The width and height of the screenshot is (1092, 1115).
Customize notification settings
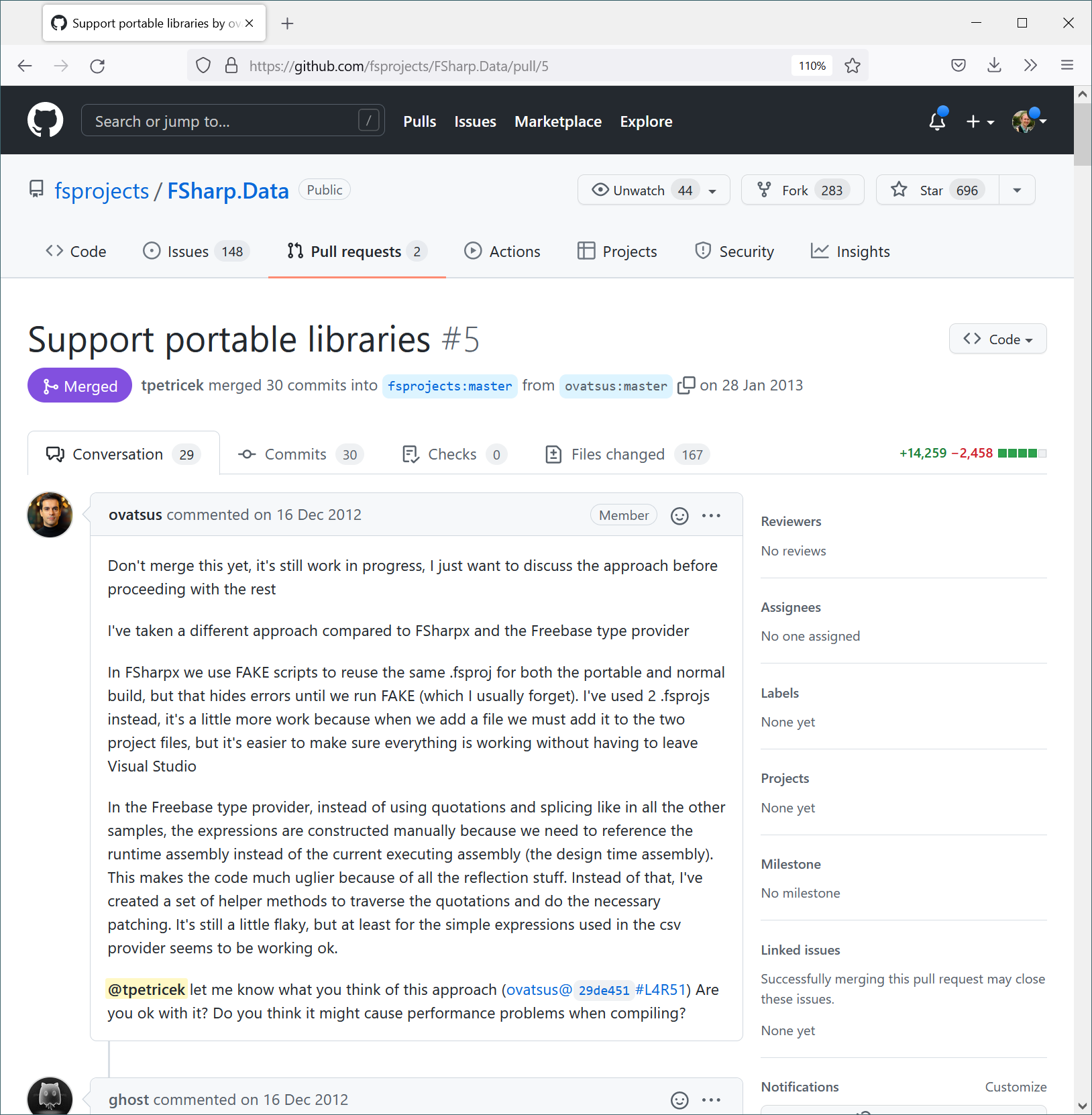tap(1016, 1087)
